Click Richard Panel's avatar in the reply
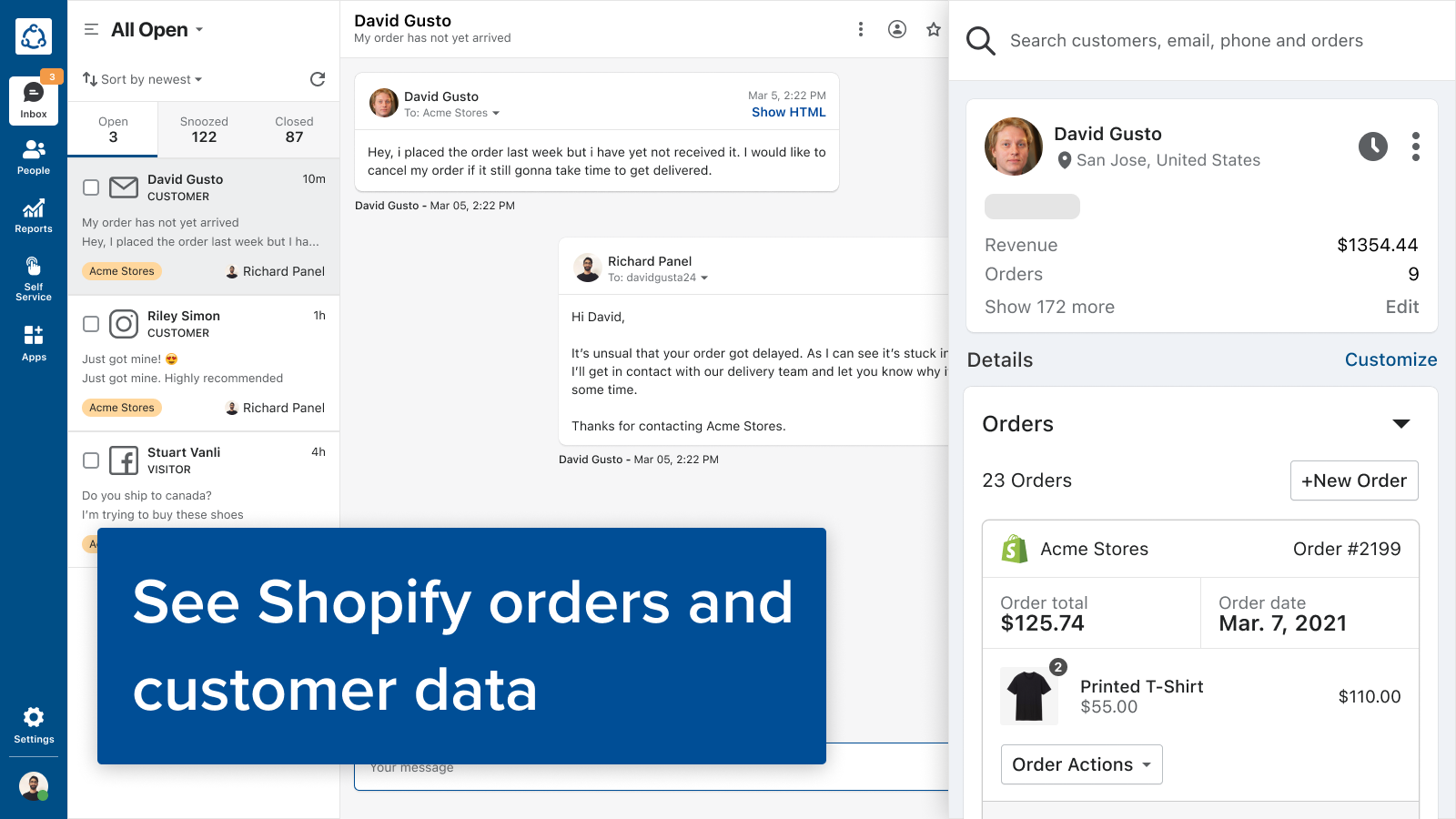The image size is (1456, 819). 588,268
